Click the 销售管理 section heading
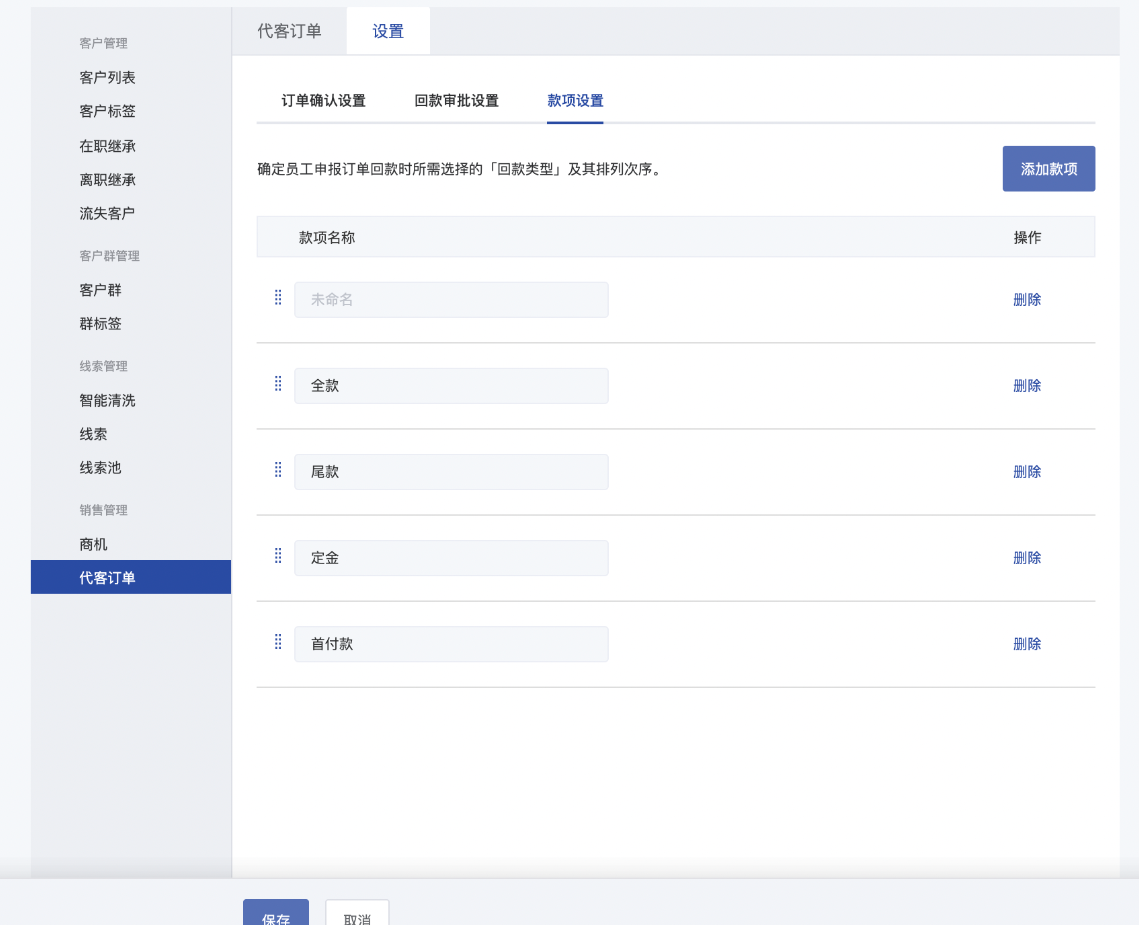This screenshot has width=1139, height=925. click(x=103, y=510)
